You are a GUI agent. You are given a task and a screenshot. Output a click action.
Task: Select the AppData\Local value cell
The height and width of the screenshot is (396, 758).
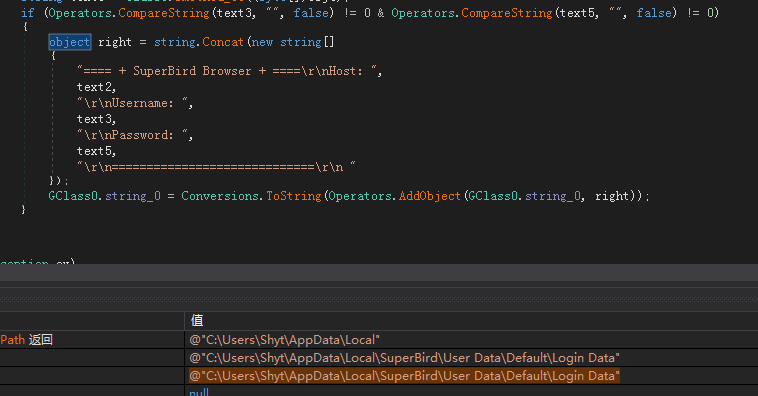point(284,340)
